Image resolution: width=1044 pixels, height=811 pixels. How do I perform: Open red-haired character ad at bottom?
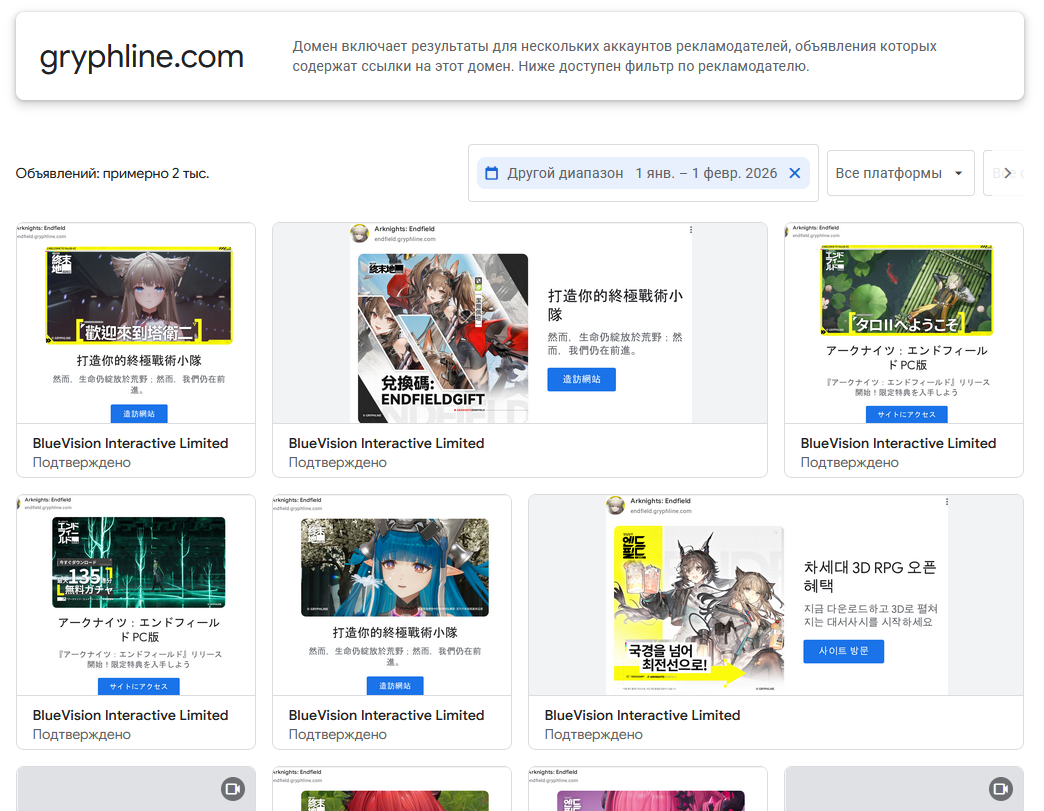[x=395, y=799]
